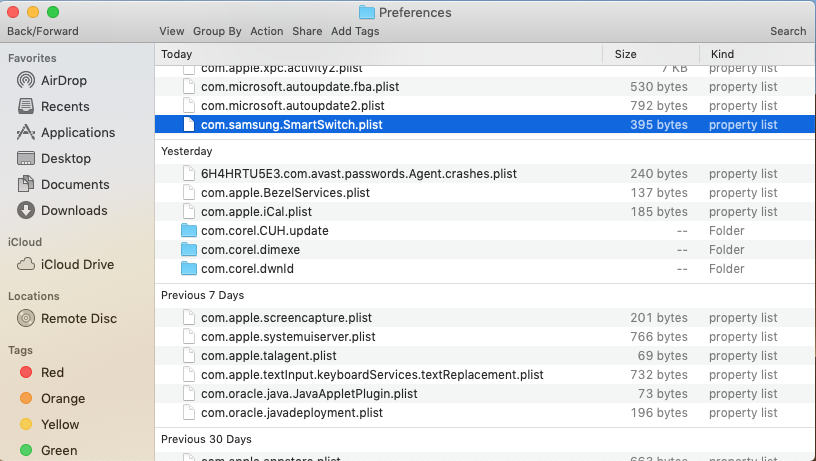Select the Red tag color dot
Screen dimensions: 816x461
(x=25, y=372)
